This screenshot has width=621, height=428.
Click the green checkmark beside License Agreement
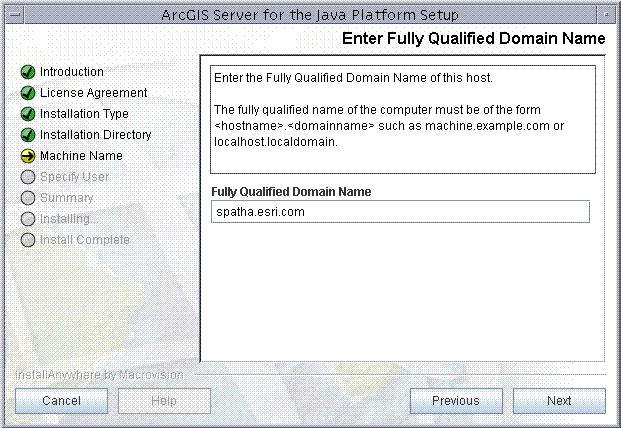coord(28,93)
